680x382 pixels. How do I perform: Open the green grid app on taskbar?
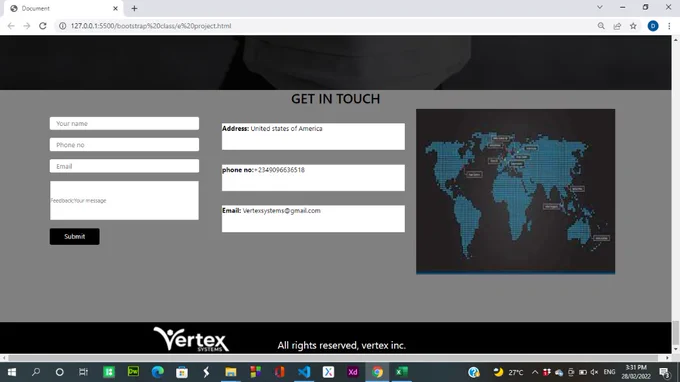(x=109, y=372)
